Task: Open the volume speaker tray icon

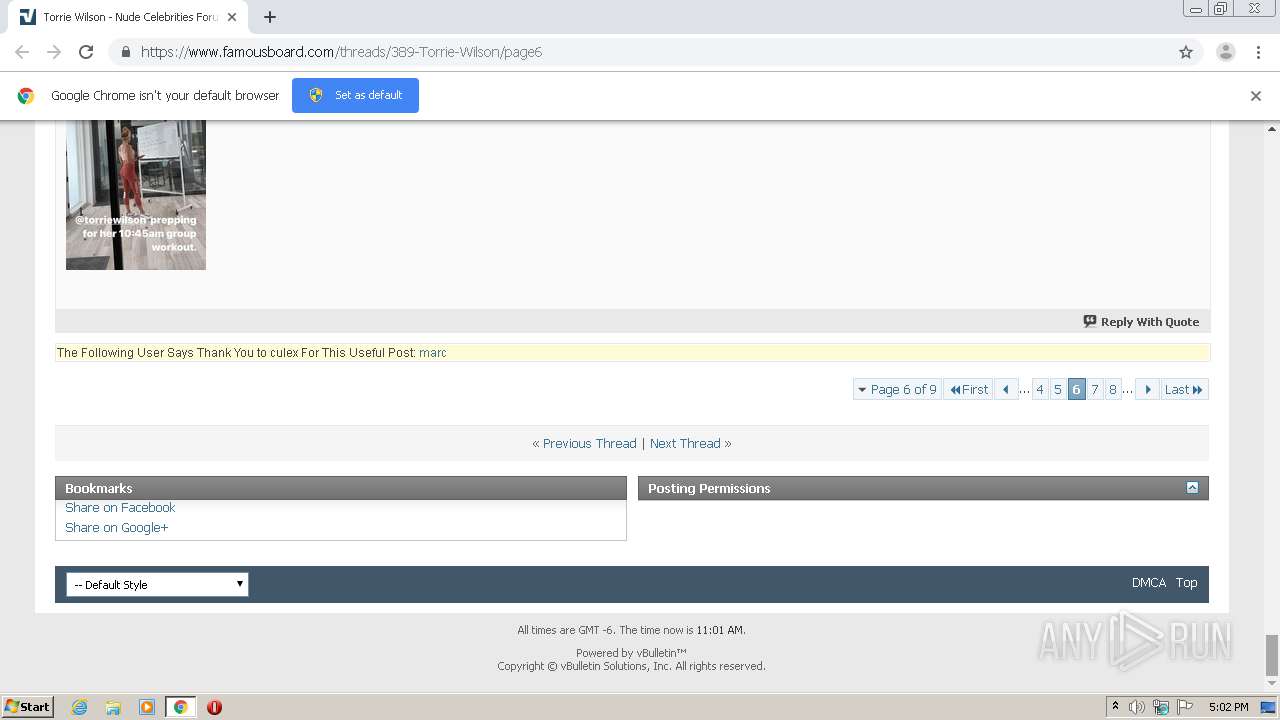Action: 1137,707
